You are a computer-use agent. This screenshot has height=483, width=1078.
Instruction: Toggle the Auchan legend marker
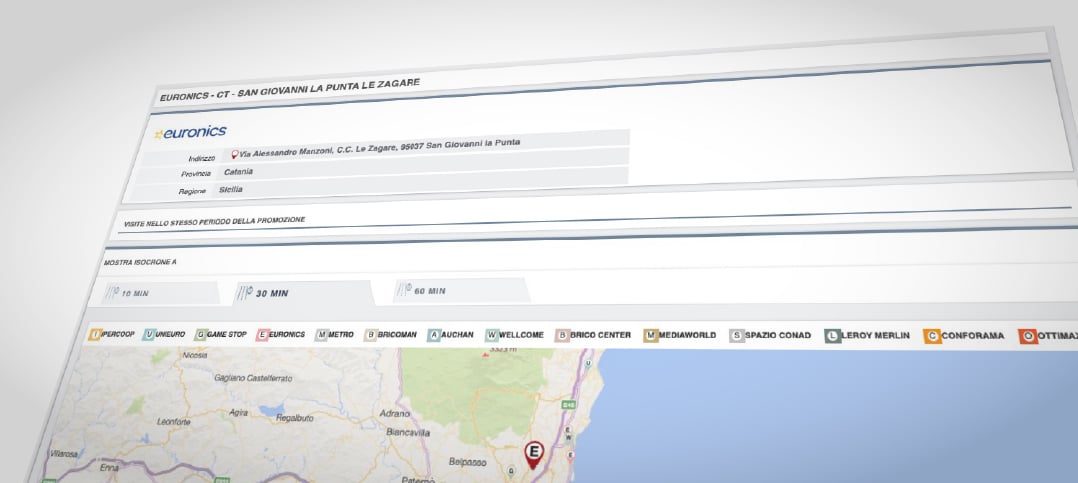tap(433, 335)
